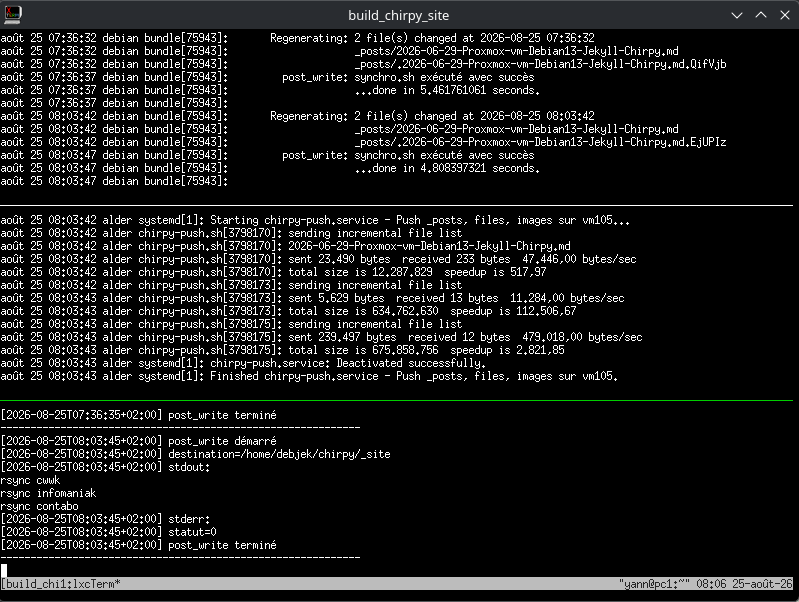This screenshot has height=602, width=799.
Task: Click the file name ending in .md.EjUPIz
Action: pyautogui.click(x=540, y=142)
